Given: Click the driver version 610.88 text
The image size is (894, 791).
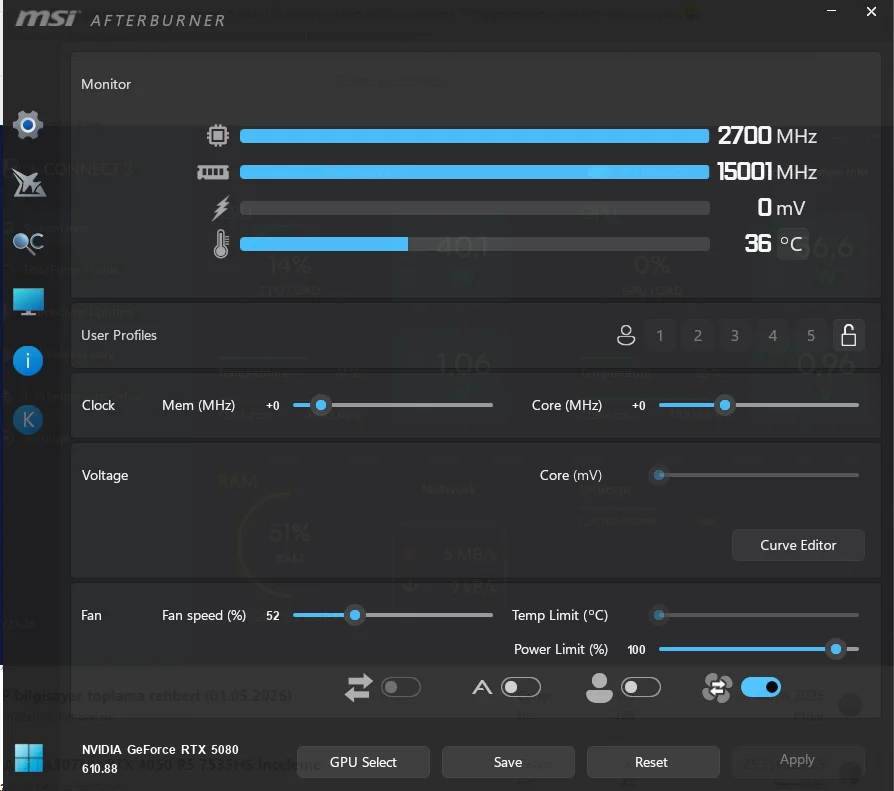Looking at the screenshot, I should 100,769.
